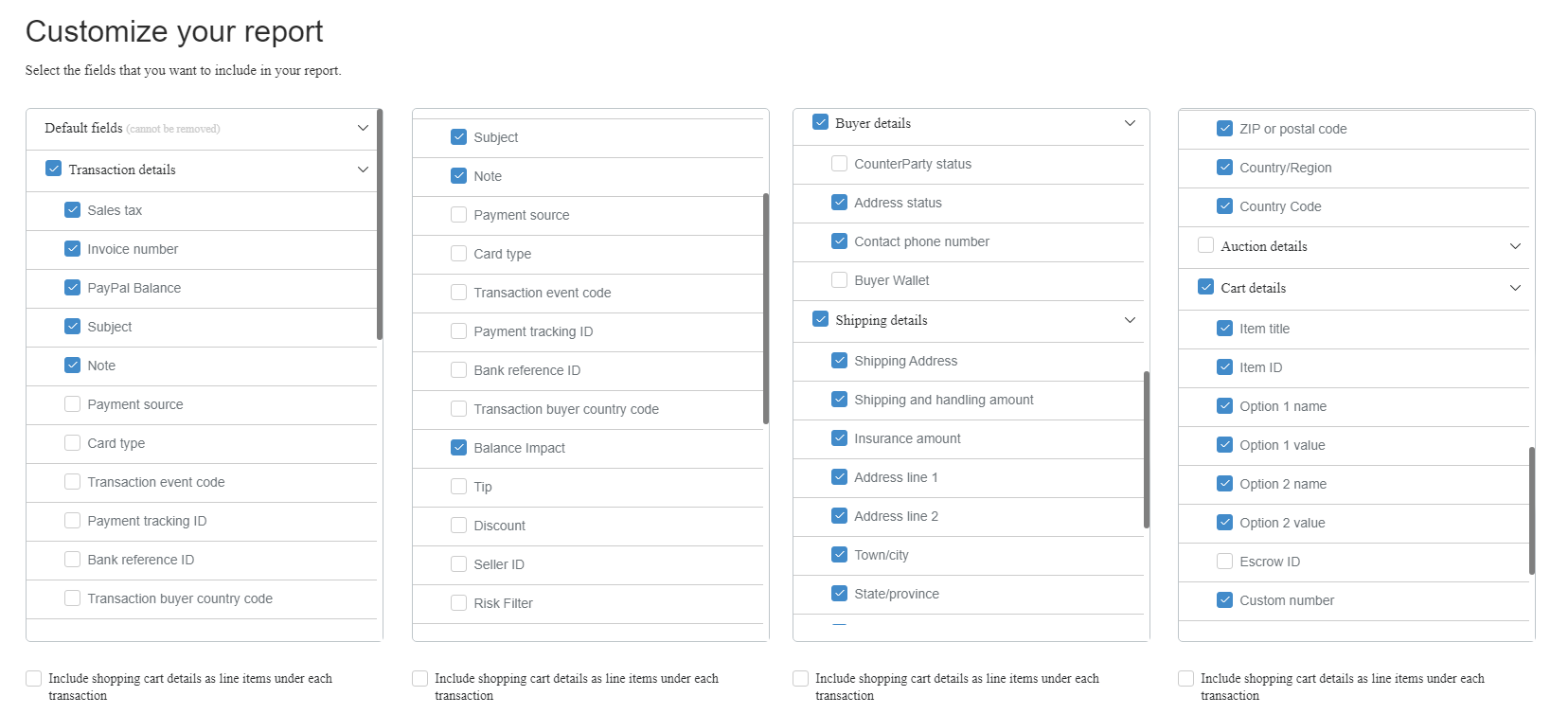Check the Risk Filter option
This screenshot has width=1568, height=714.
point(459,603)
